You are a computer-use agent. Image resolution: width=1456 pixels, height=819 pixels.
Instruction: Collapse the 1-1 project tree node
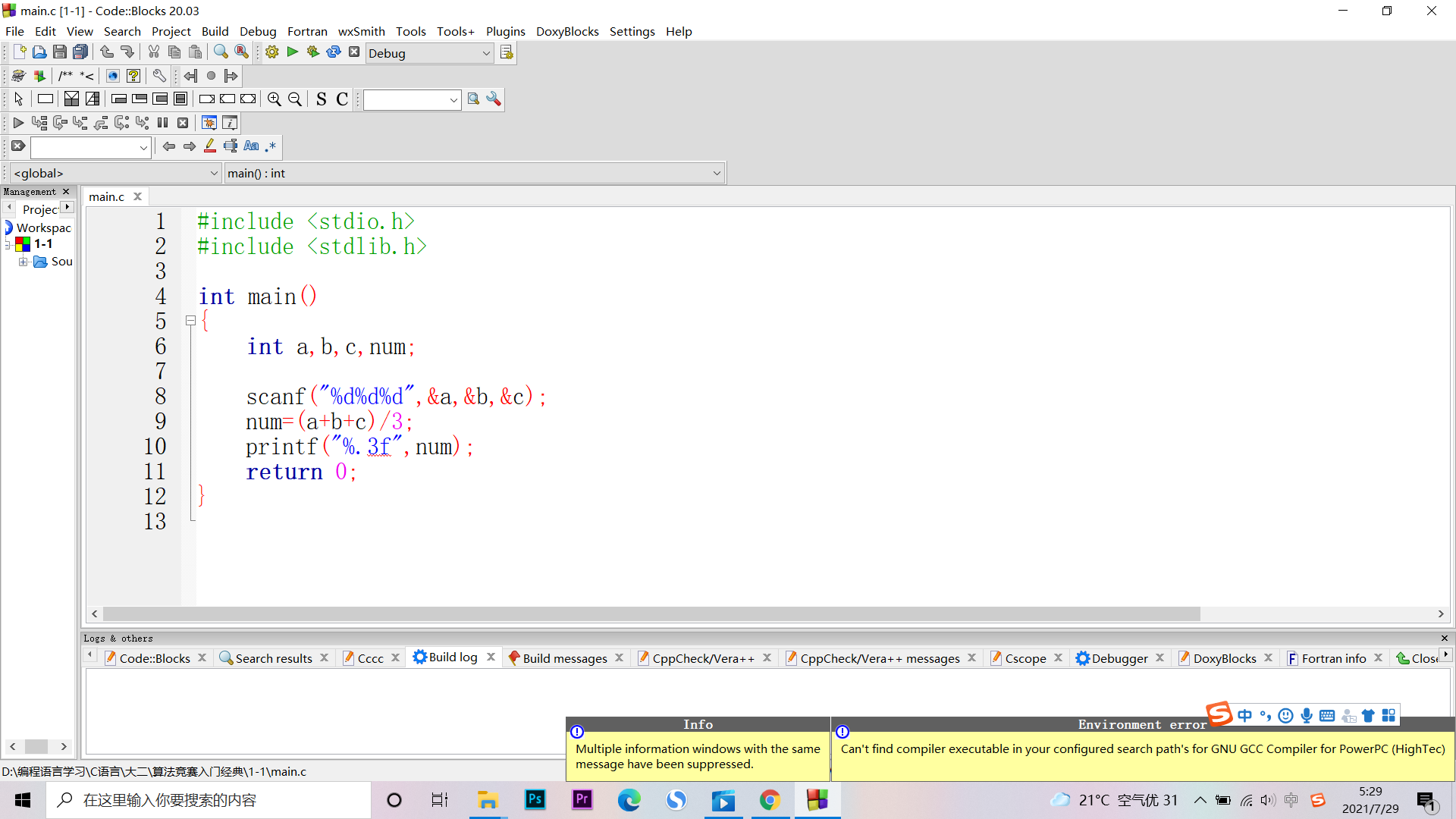(x=8, y=244)
